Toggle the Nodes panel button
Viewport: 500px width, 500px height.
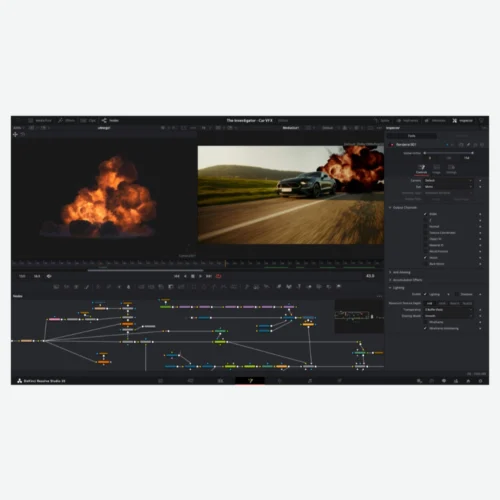tap(110, 120)
